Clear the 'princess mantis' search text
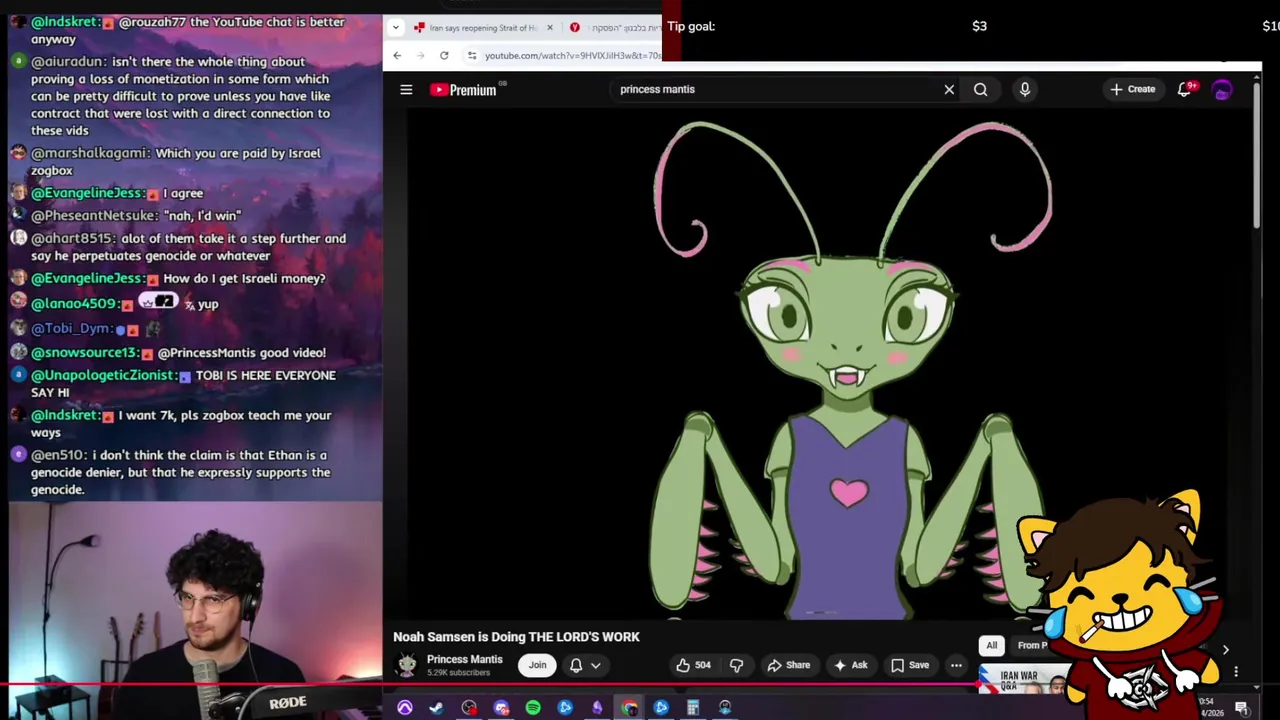This screenshot has height=720, width=1280. 949,90
